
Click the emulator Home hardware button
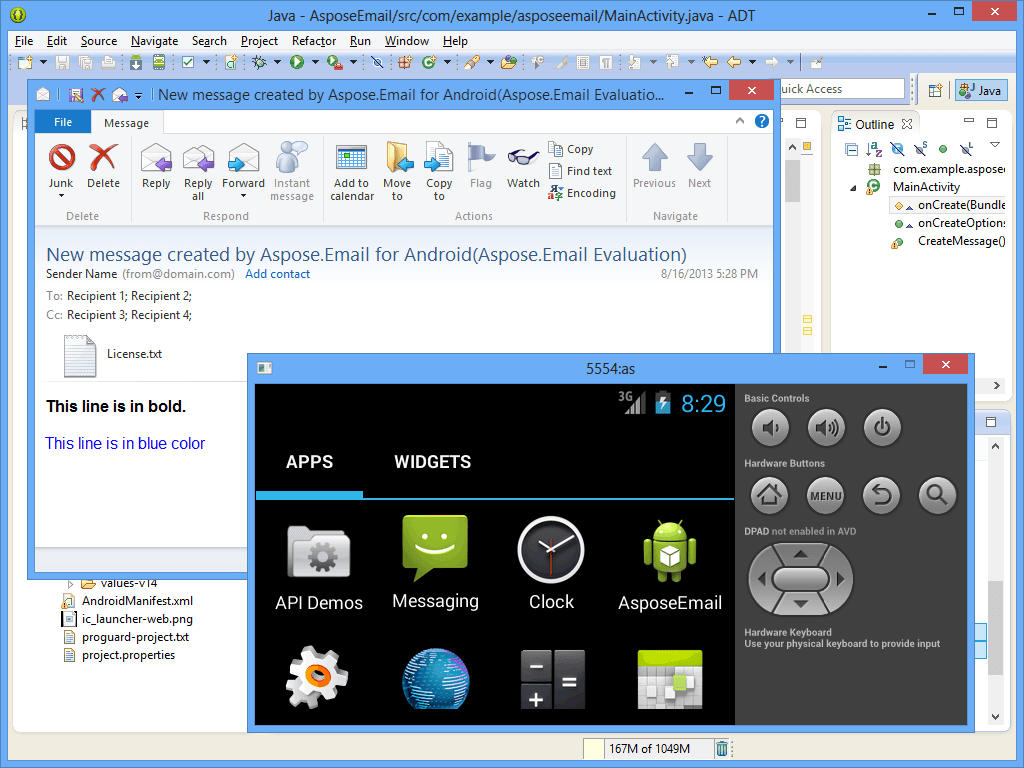click(x=769, y=495)
